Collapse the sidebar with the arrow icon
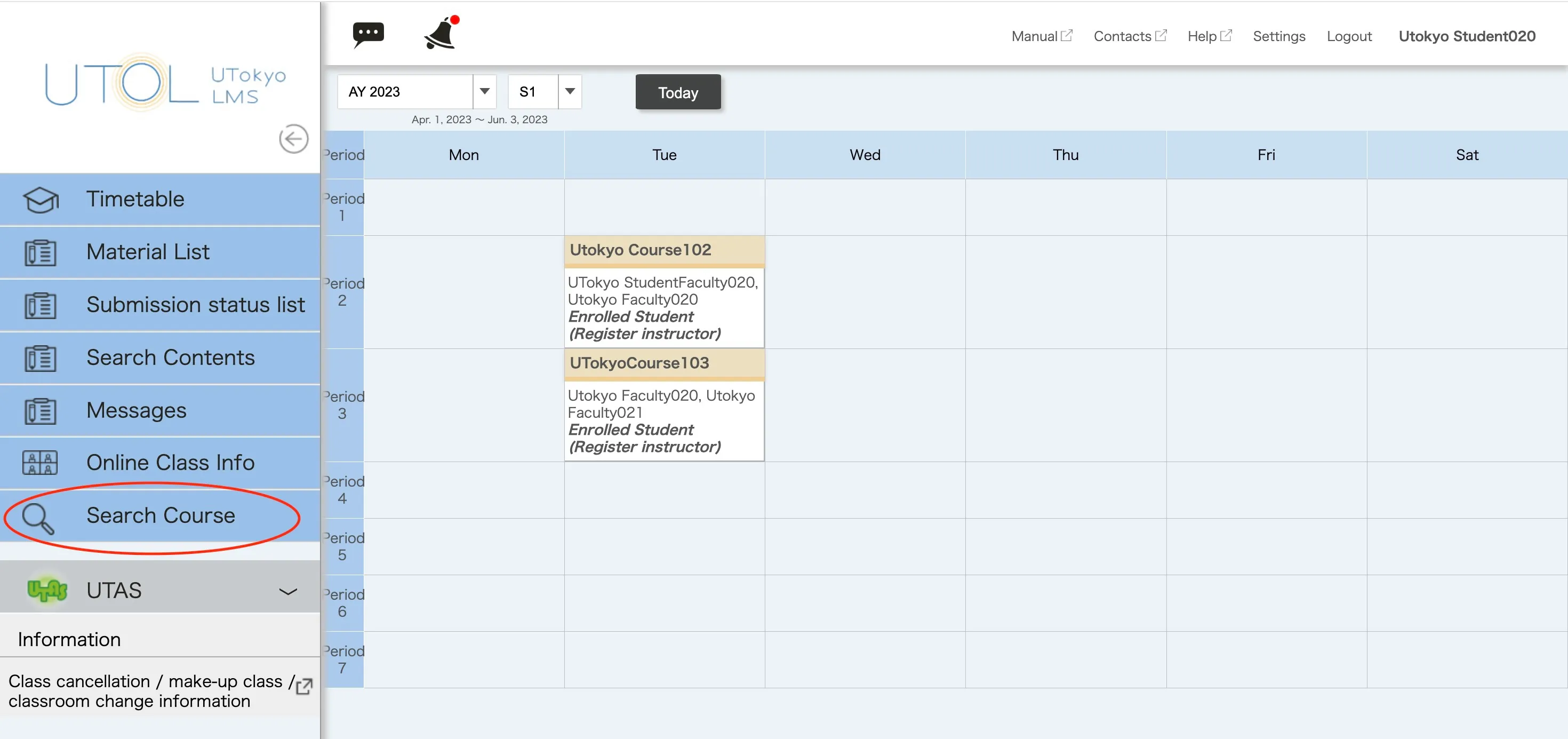 click(x=293, y=139)
